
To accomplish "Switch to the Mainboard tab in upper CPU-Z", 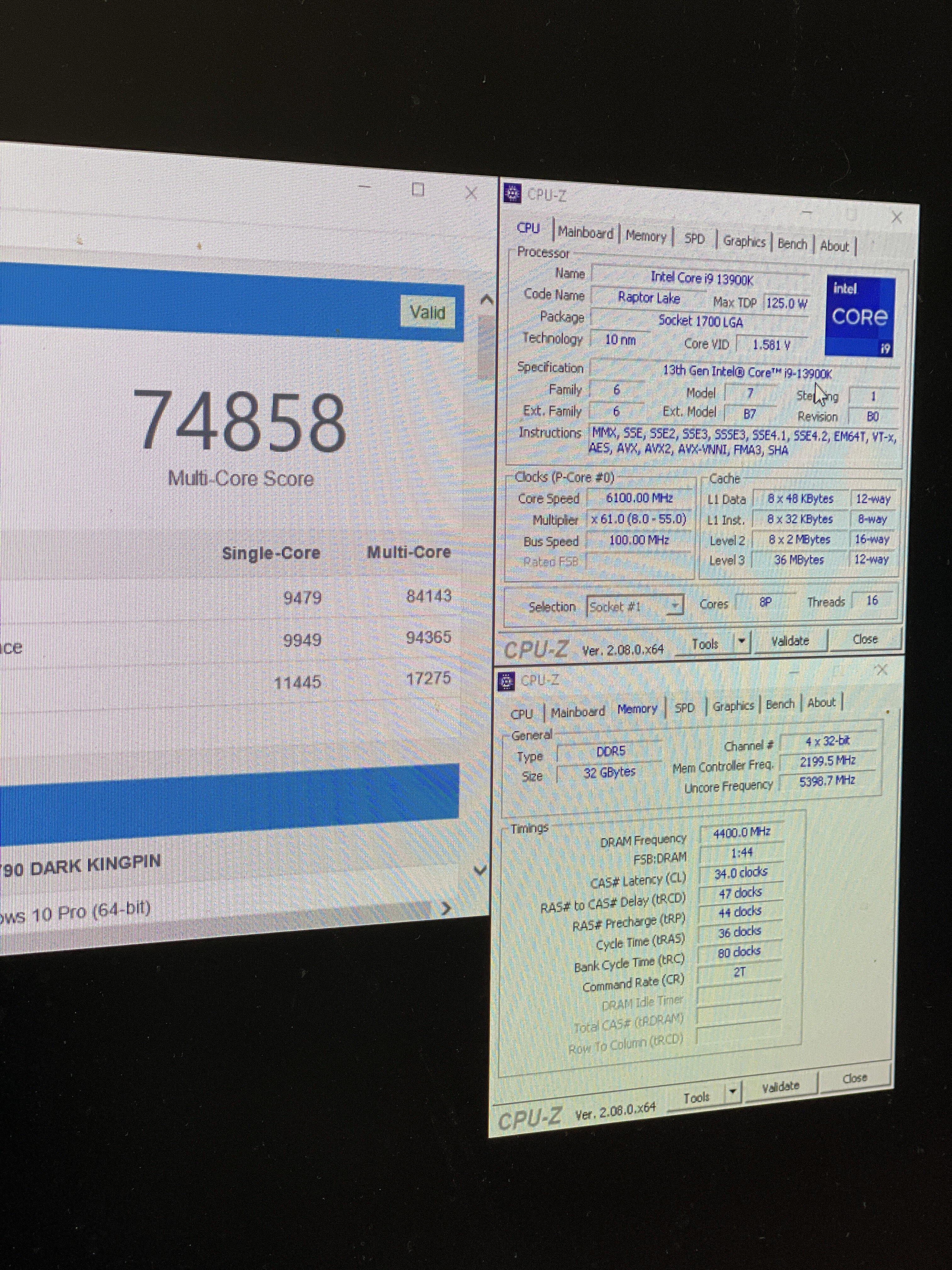I will (x=585, y=232).
